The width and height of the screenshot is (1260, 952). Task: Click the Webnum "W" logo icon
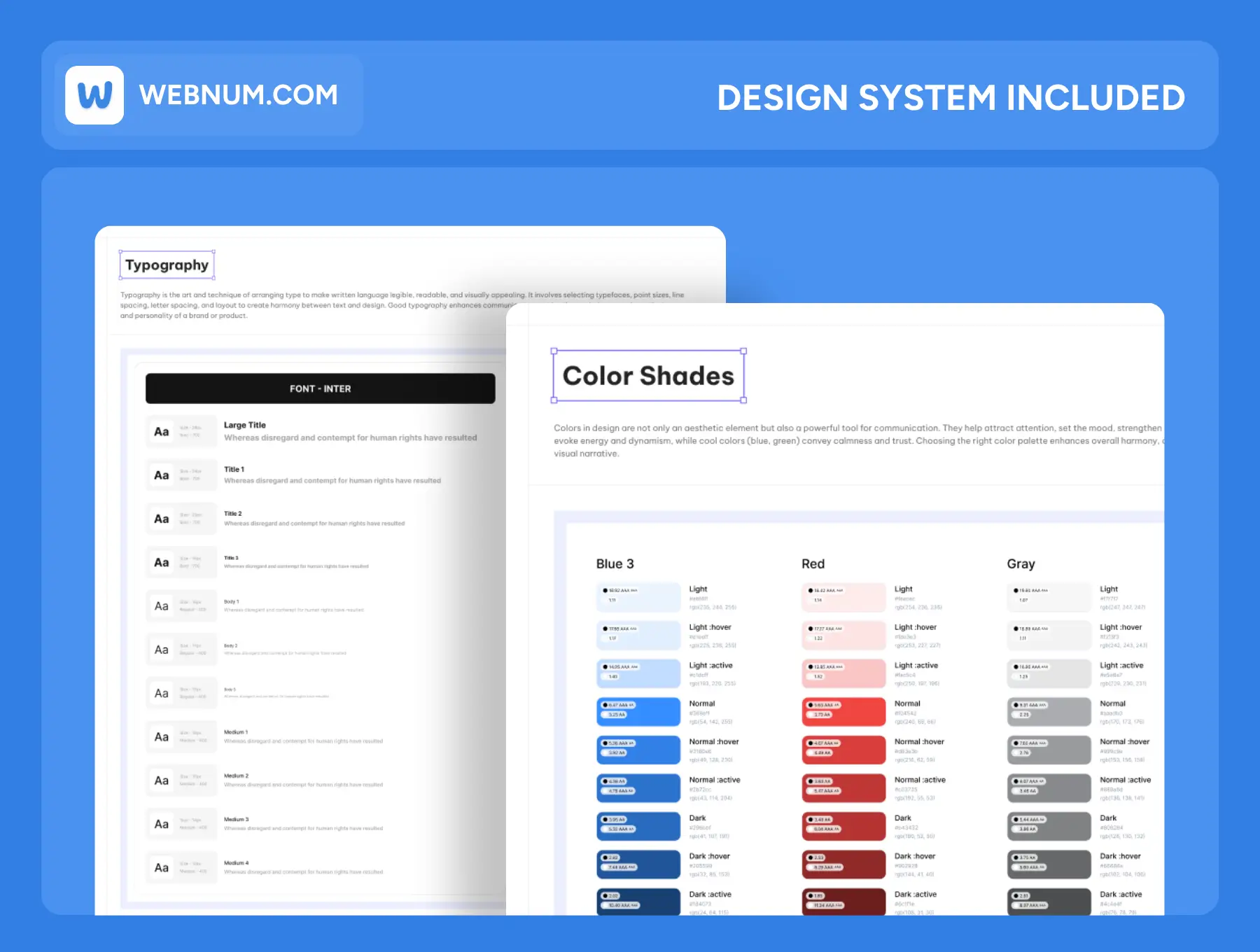[x=94, y=95]
